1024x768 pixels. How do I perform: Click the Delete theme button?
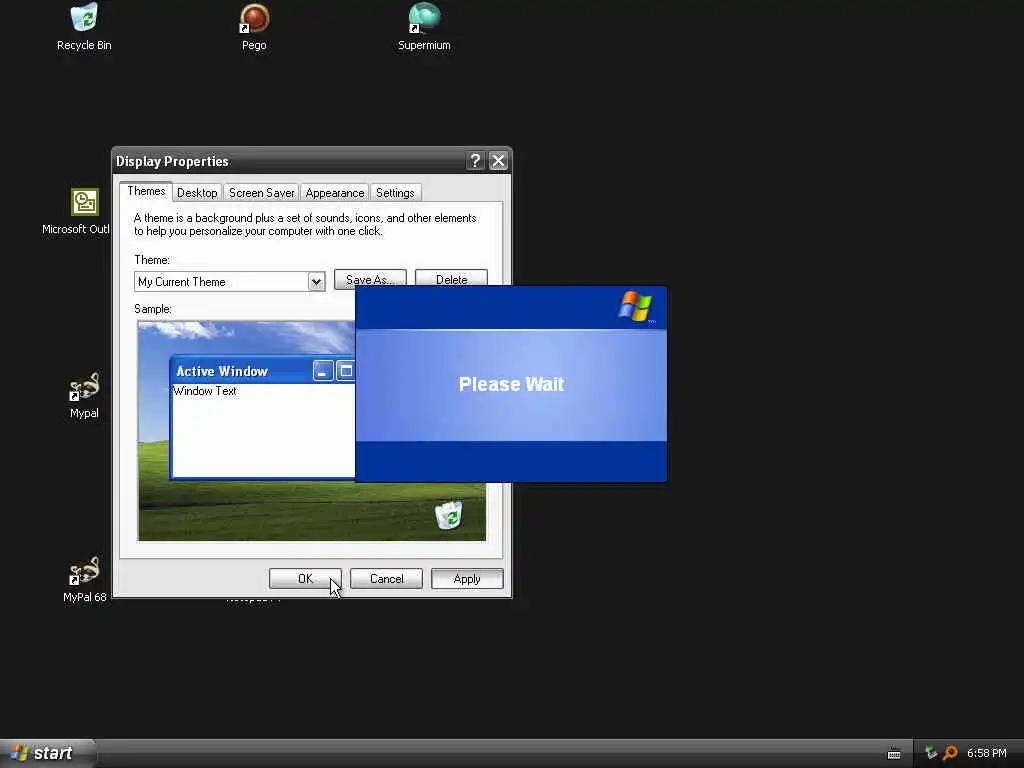point(451,278)
